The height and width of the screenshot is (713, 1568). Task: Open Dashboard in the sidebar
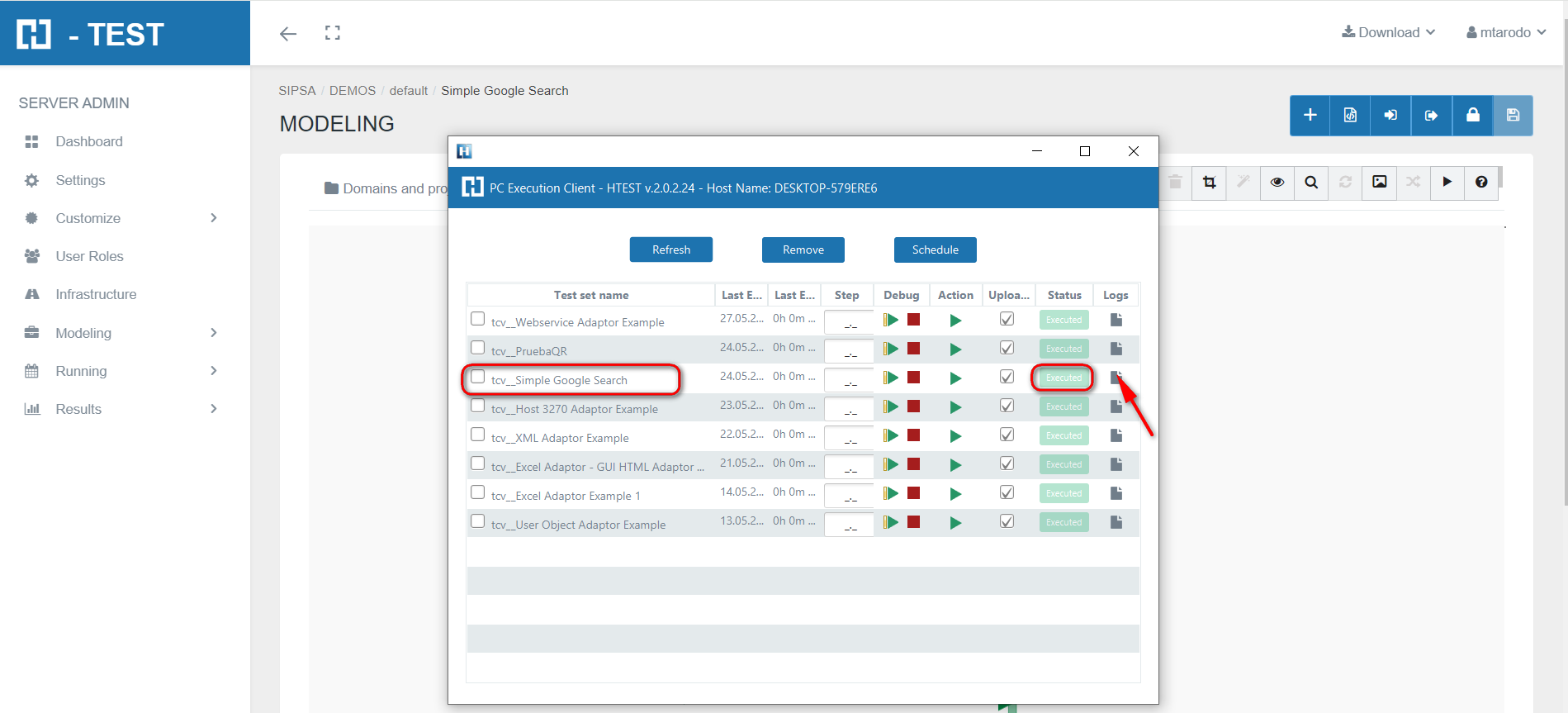point(89,141)
